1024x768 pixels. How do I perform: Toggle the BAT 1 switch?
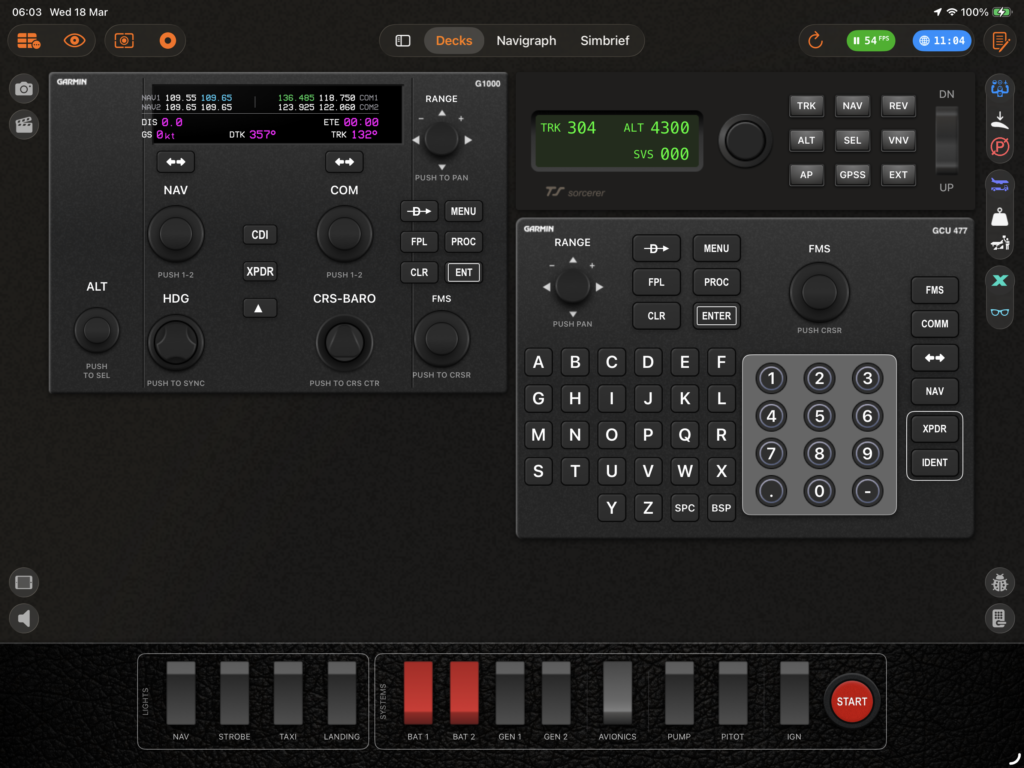point(418,692)
